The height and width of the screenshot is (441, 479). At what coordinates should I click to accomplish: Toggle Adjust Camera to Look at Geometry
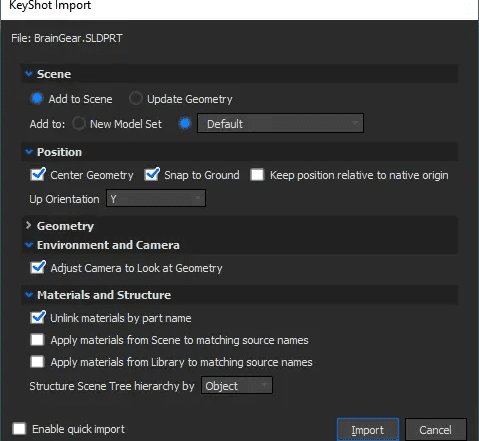pos(38,268)
